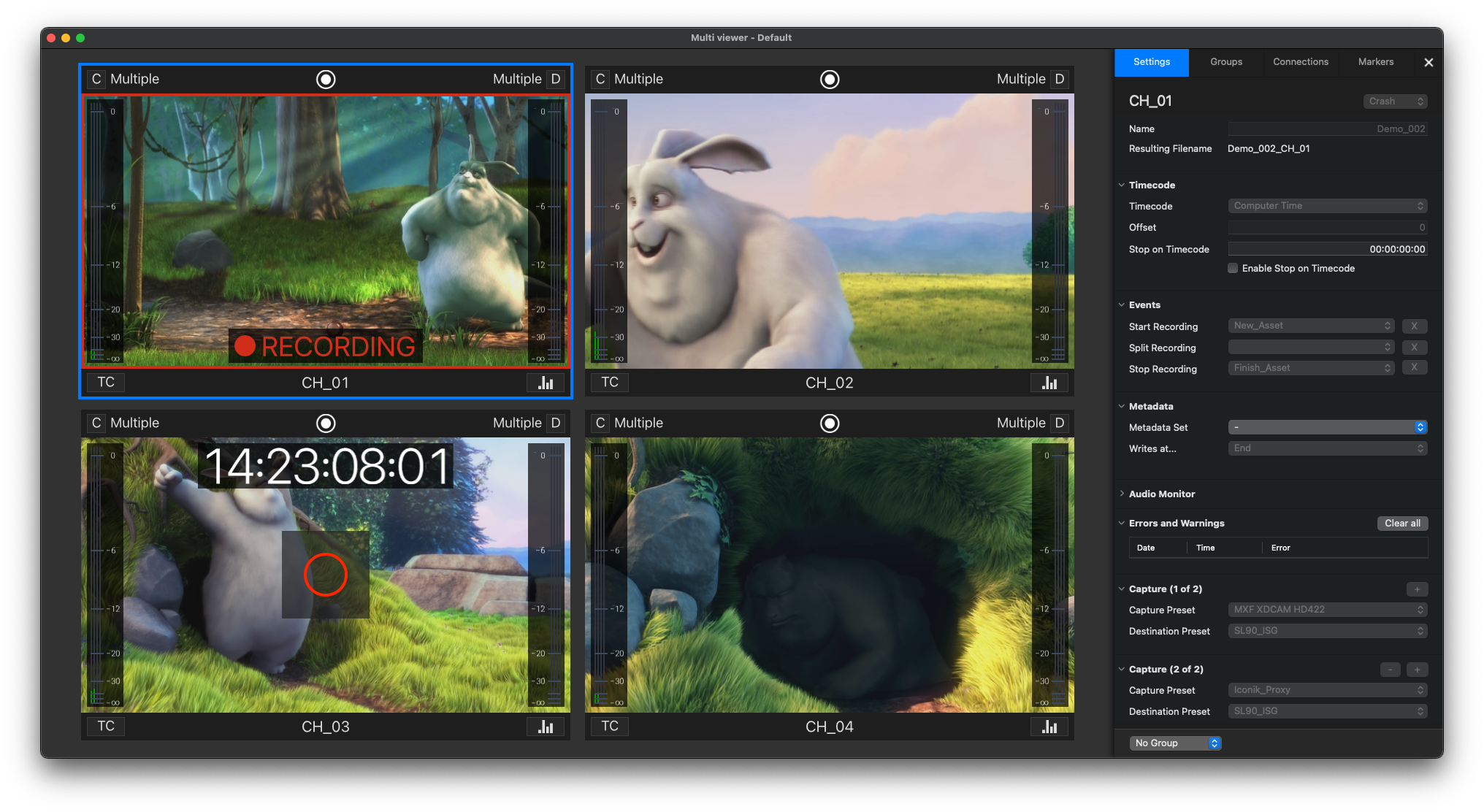Image resolution: width=1484 pixels, height=812 pixels.
Task: Click the C icon on CH_03
Action: click(x=96, y=423)
